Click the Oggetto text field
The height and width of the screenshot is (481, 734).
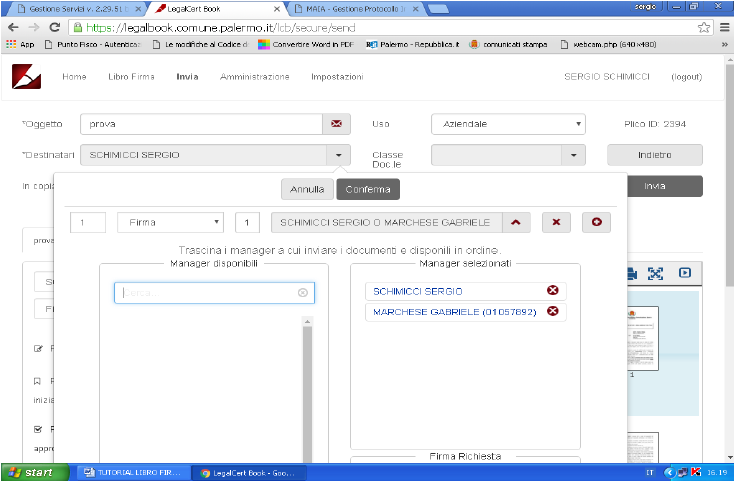tap(201, 124)
